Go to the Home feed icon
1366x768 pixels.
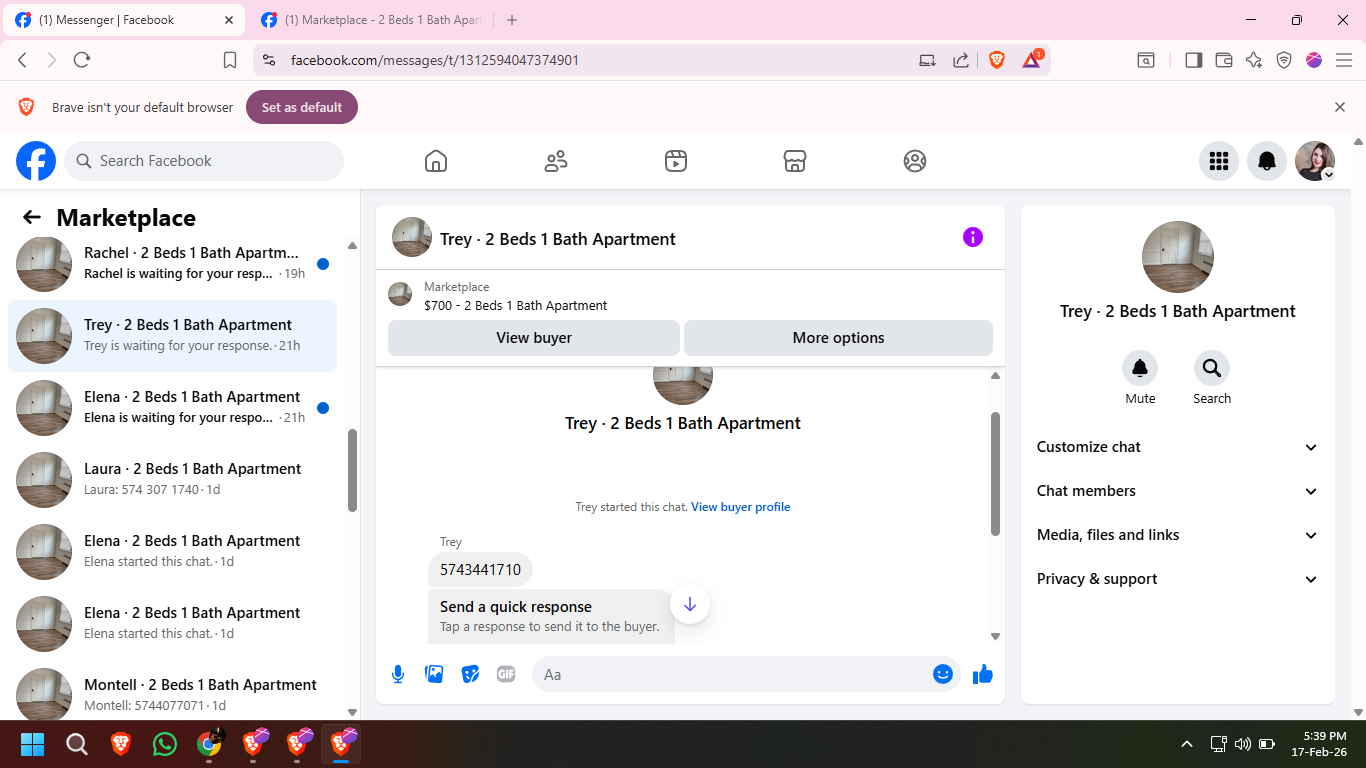(436, 161)
